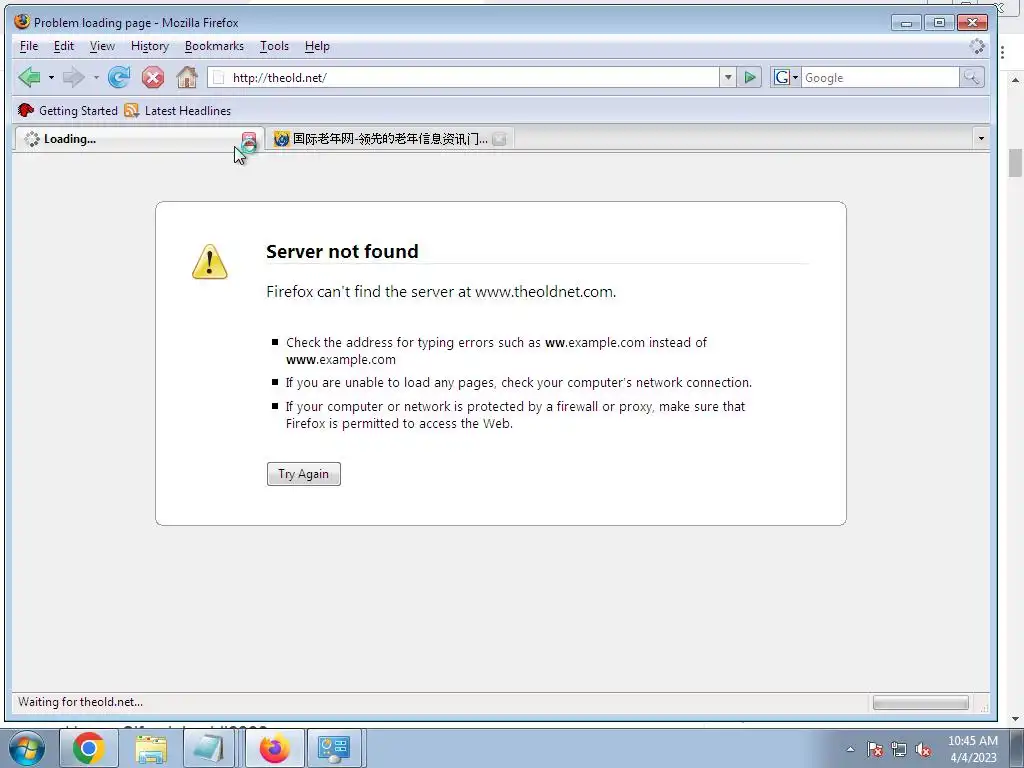Open the History menu
1024x768 pixels.
(x=150, y=46)
